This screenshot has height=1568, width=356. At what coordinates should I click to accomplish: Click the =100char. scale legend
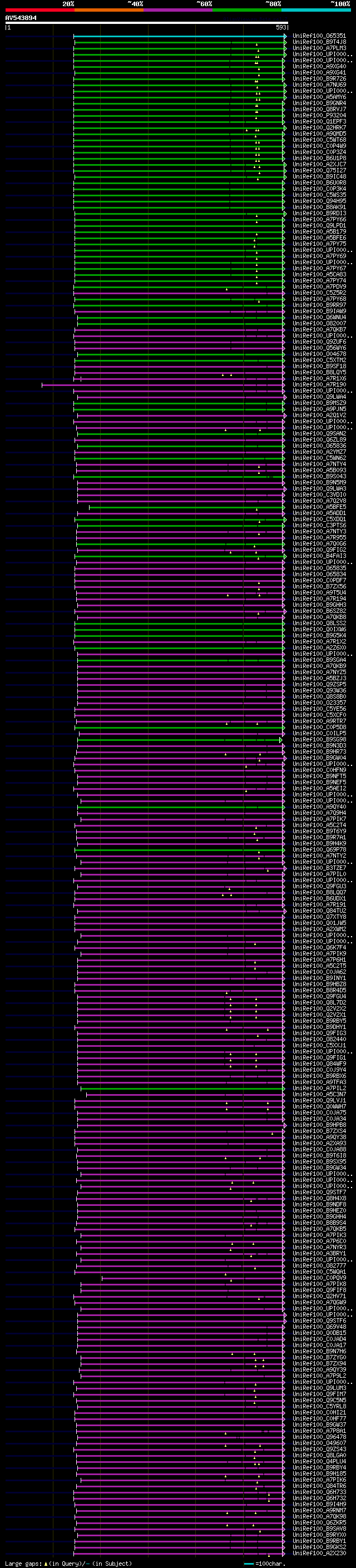(264, 1564)
